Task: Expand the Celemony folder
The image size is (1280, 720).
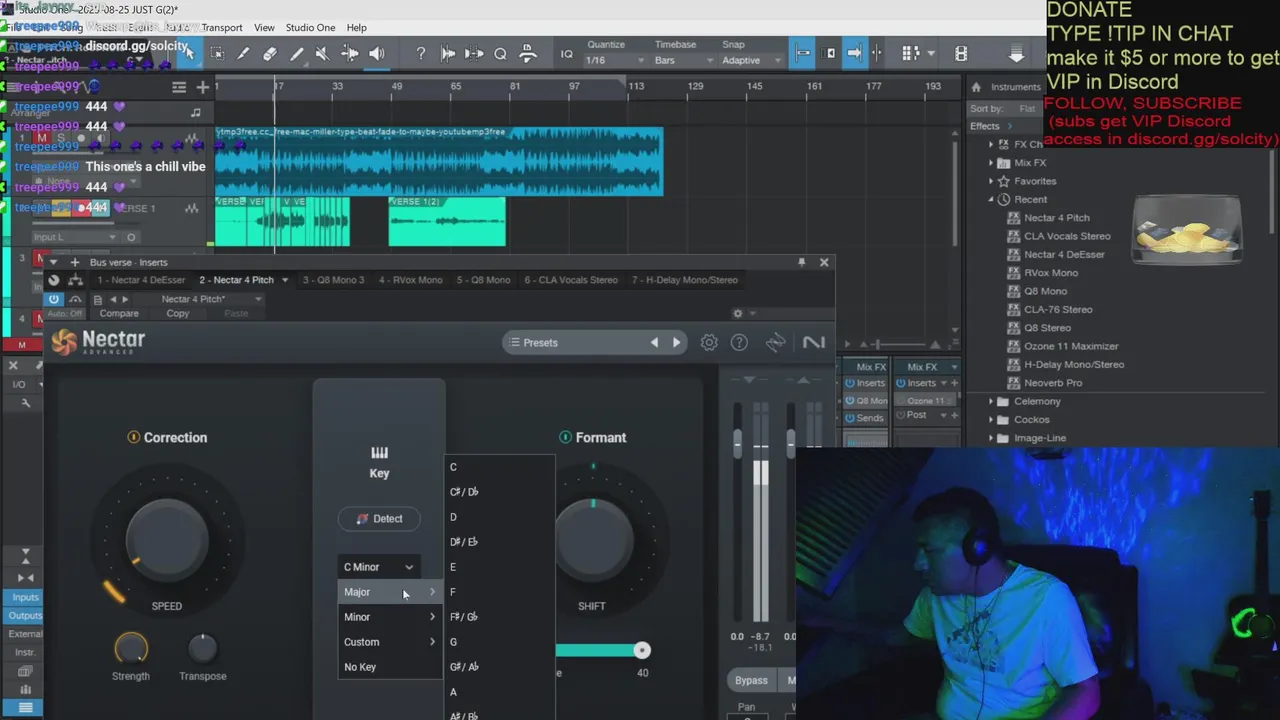Action: [x=991, y=401]
